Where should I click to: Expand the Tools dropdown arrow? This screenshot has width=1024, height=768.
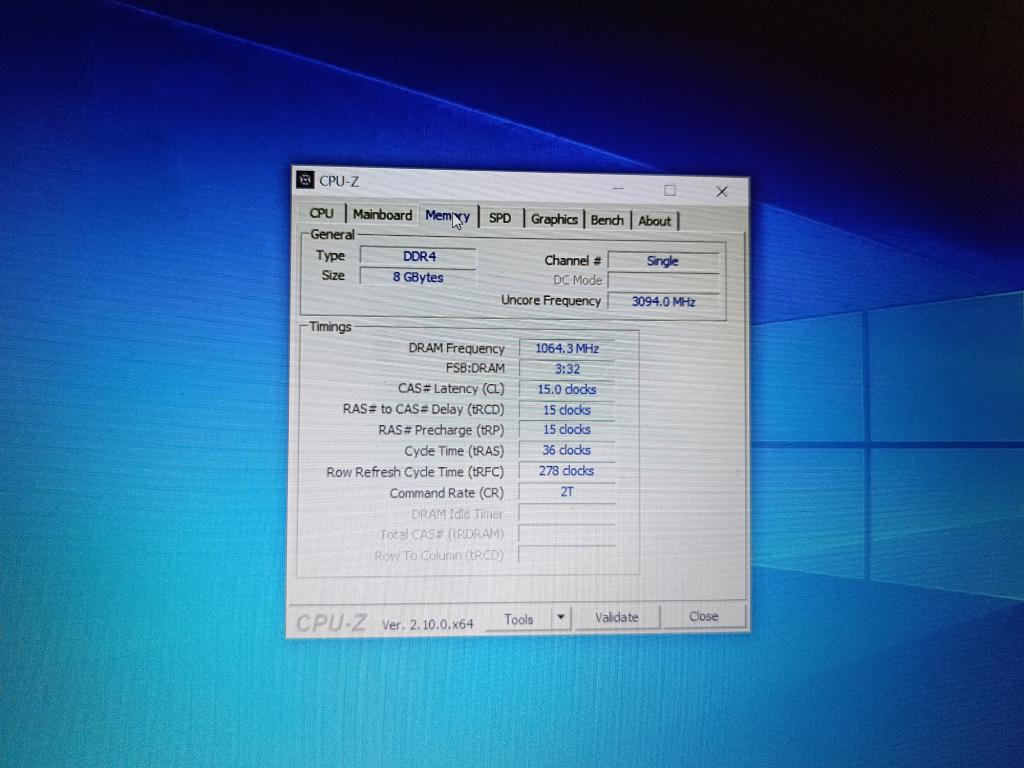(561, 617)
